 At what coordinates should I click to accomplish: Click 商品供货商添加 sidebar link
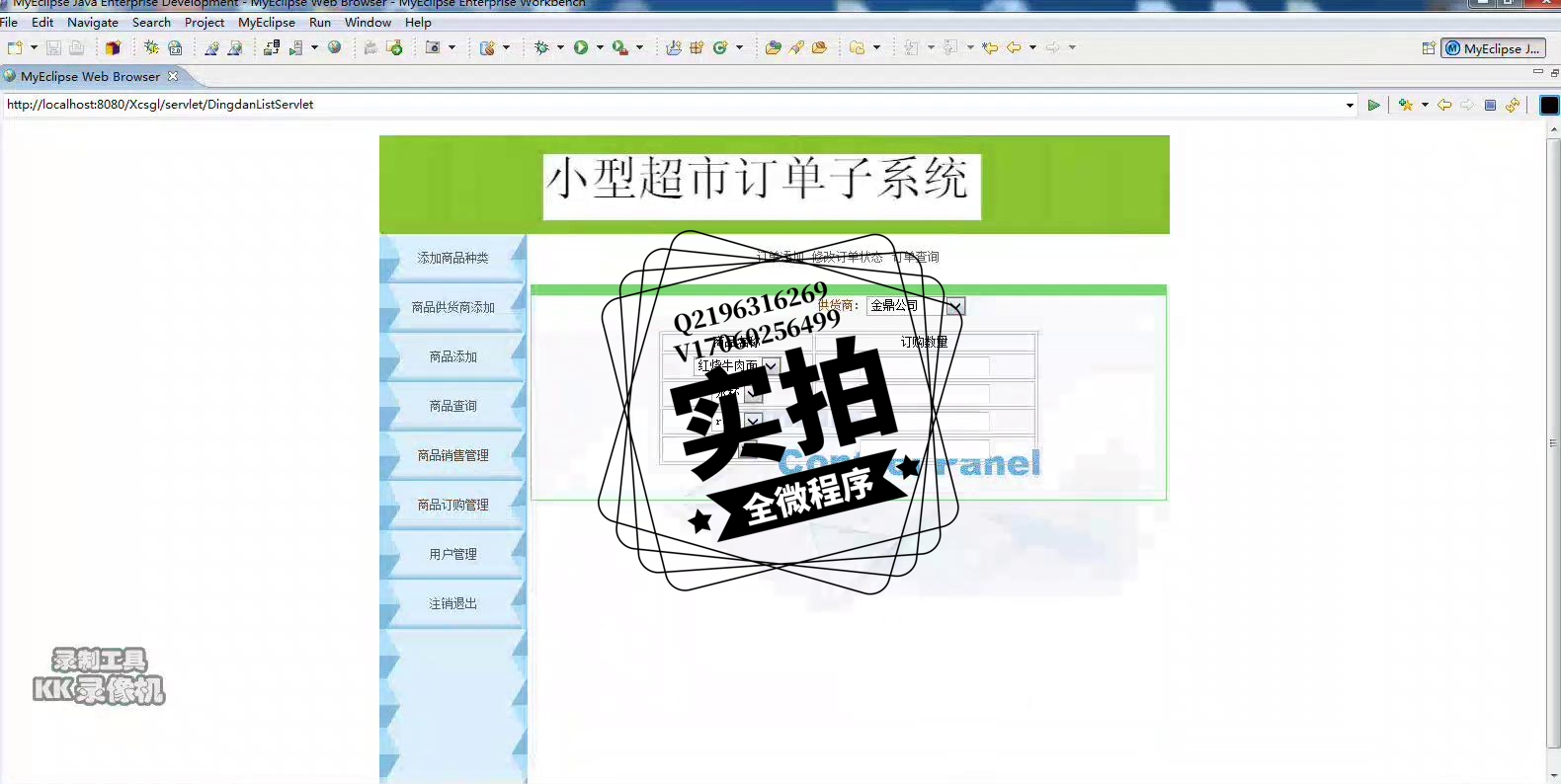(452, 307)
